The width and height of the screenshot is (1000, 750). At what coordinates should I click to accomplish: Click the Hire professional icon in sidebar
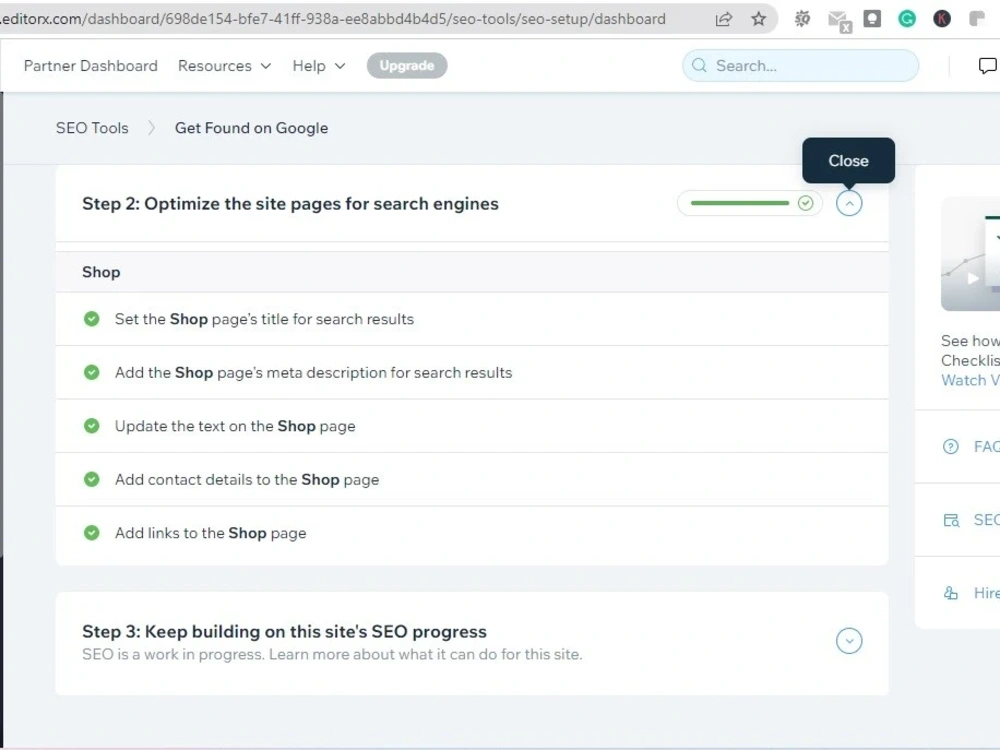[950, 593]
